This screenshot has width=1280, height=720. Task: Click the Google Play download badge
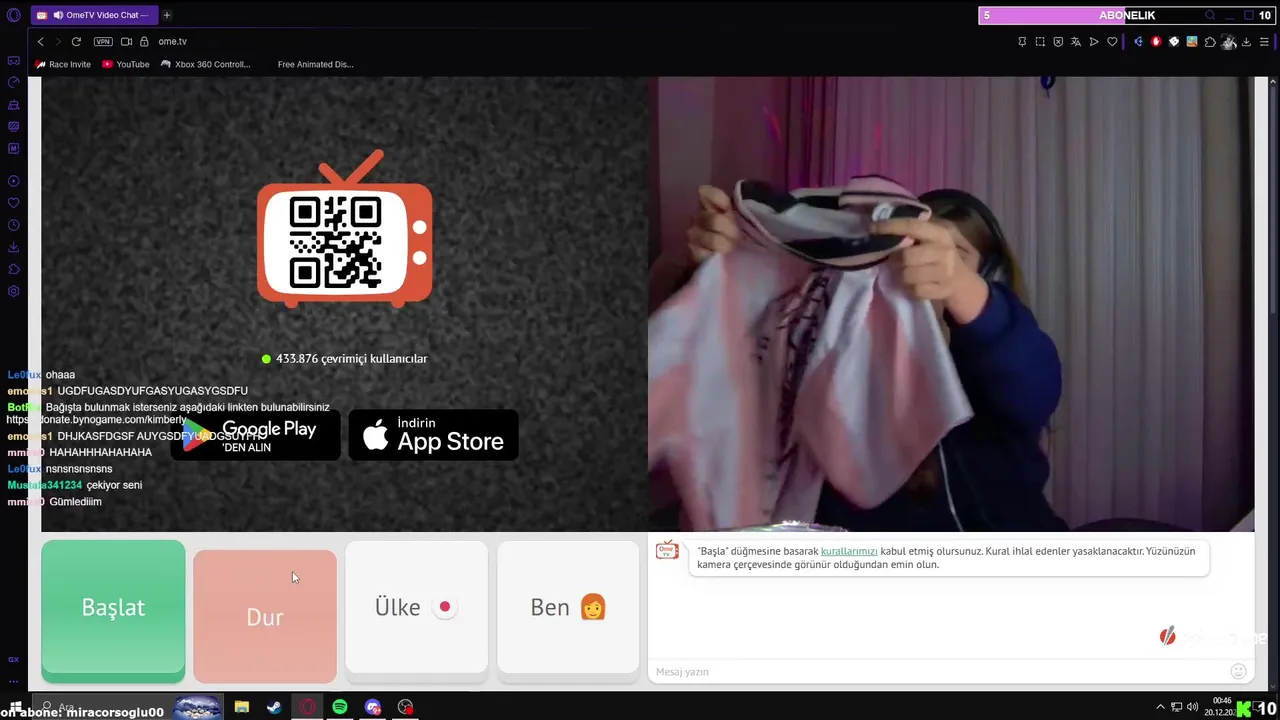(255, 435)
